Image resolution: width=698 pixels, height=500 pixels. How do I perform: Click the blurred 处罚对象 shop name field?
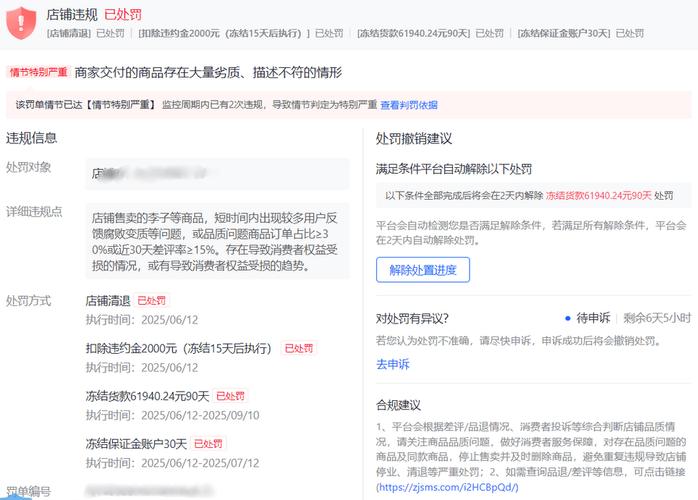[217, 174]
